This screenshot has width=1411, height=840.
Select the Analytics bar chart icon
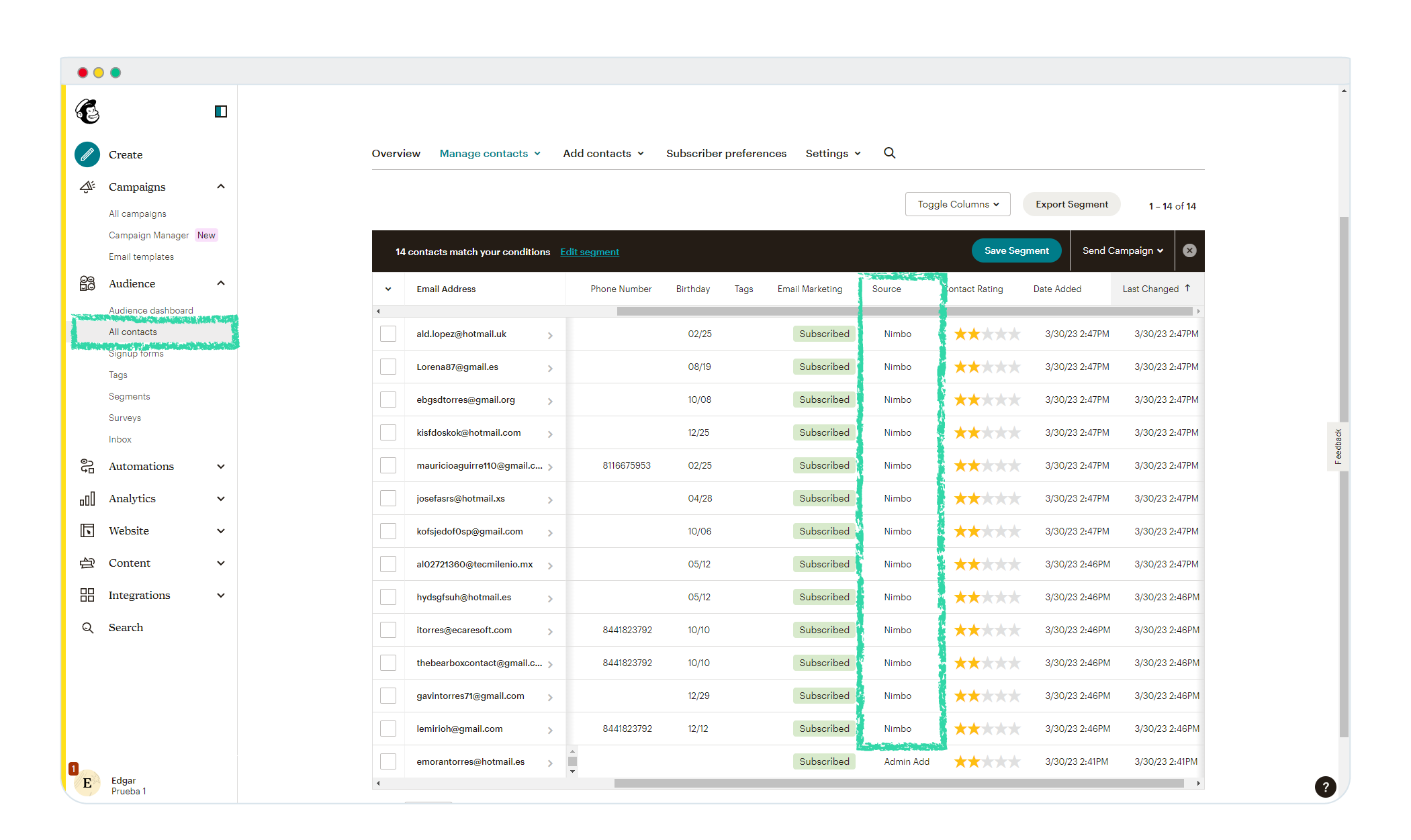point(87,498)
